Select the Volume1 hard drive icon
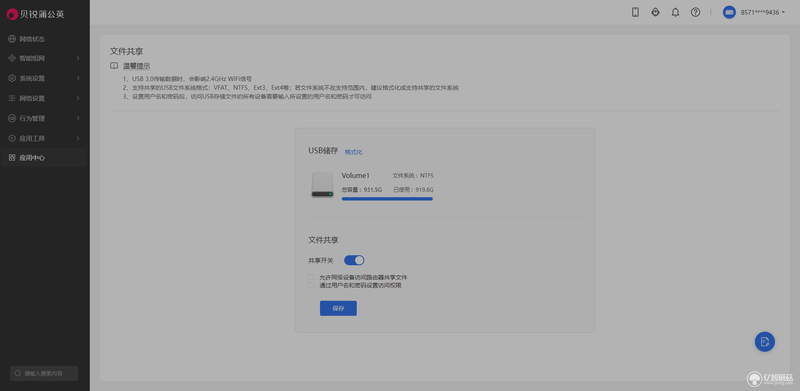This screenshot has width=800, height=391. (x=322, y=185)
